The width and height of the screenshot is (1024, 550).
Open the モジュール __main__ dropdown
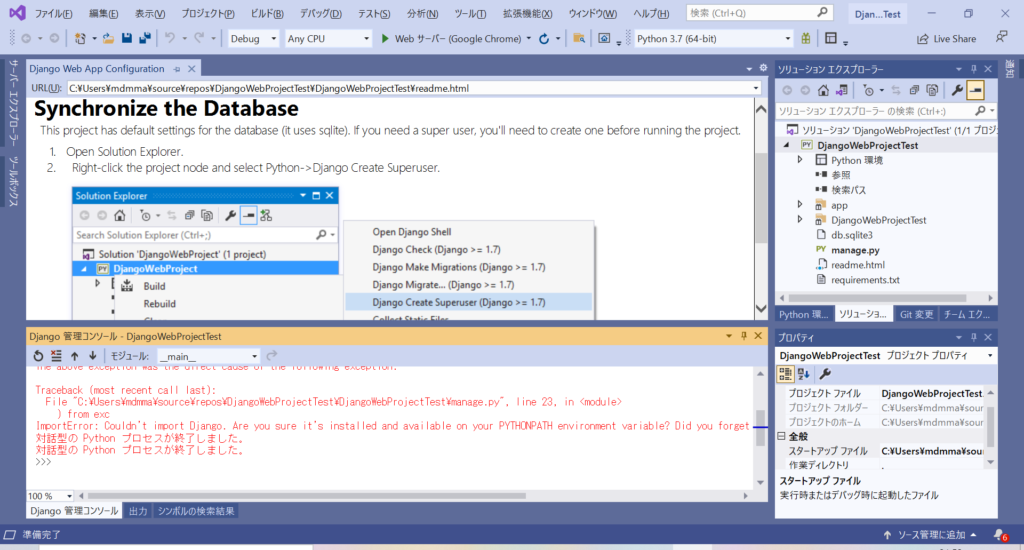(208, 356)
